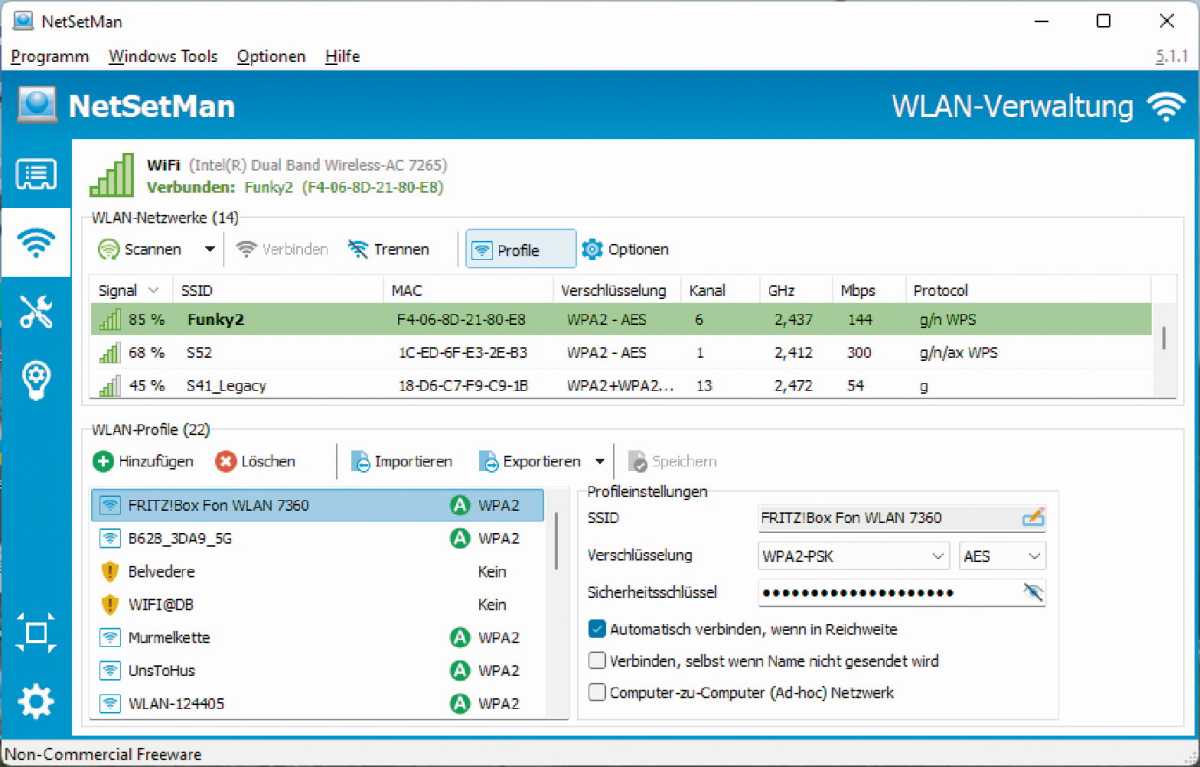
Task: Disconnect using the Trennen button
Action: [x=388, y=249]
